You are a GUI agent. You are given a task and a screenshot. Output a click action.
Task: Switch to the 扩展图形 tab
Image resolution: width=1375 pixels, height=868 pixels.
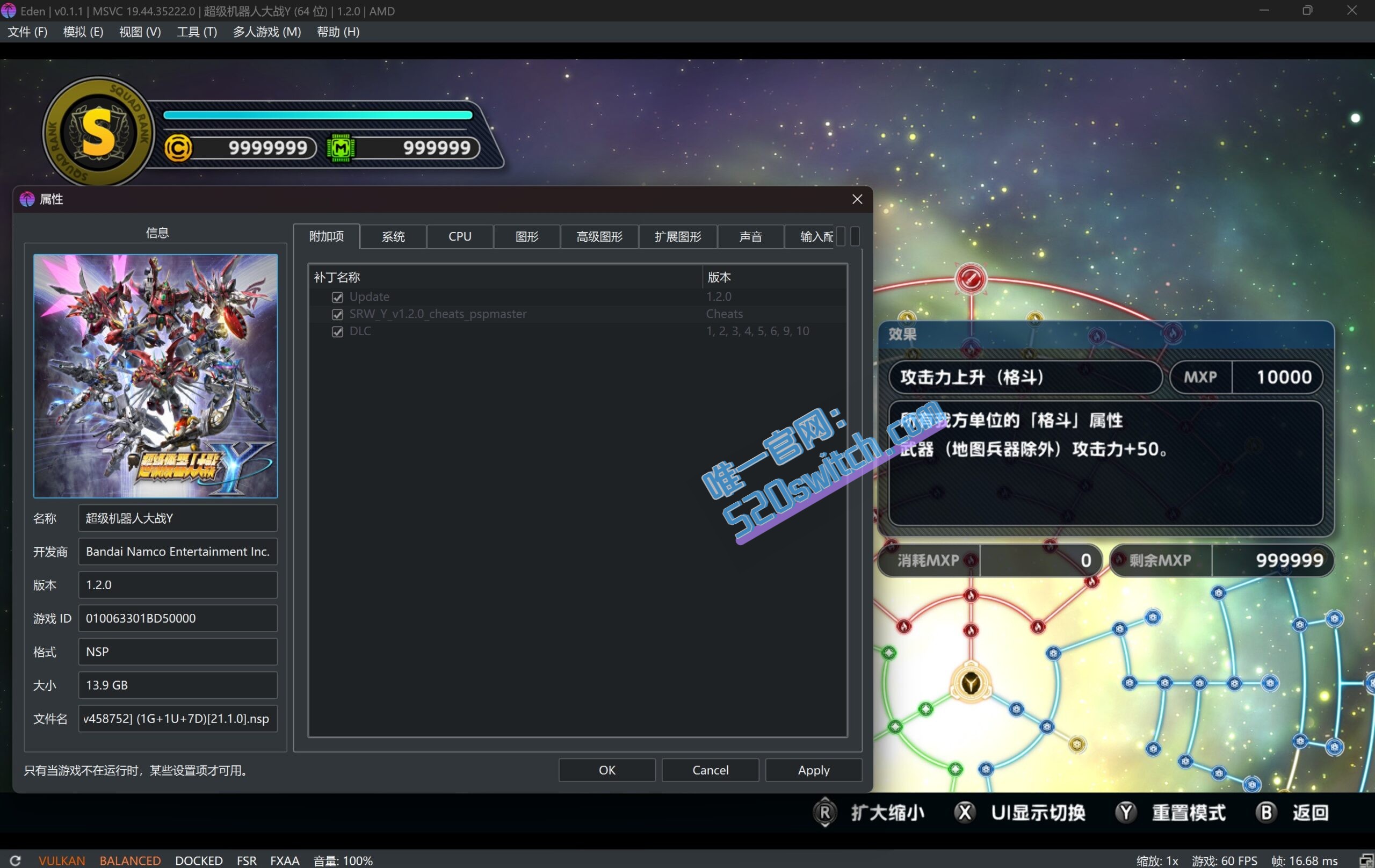678,236
